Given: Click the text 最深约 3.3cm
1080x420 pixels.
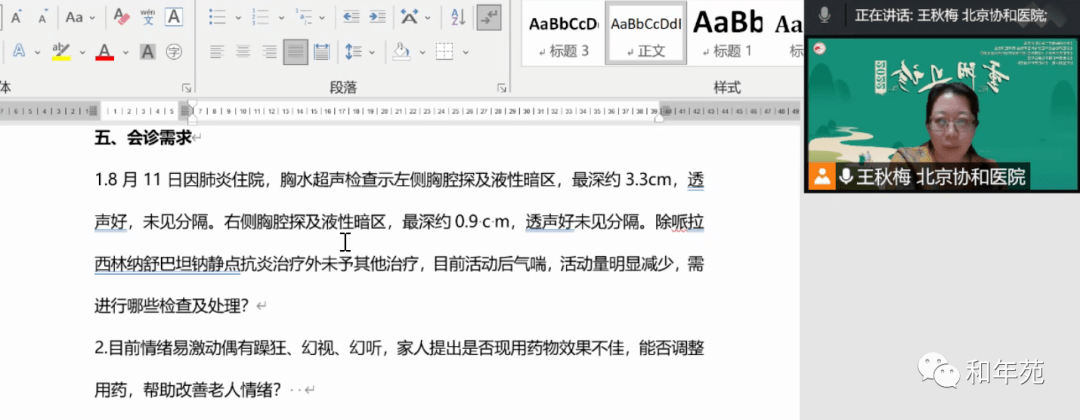Looking at the screenshot, I should [621, 180].
